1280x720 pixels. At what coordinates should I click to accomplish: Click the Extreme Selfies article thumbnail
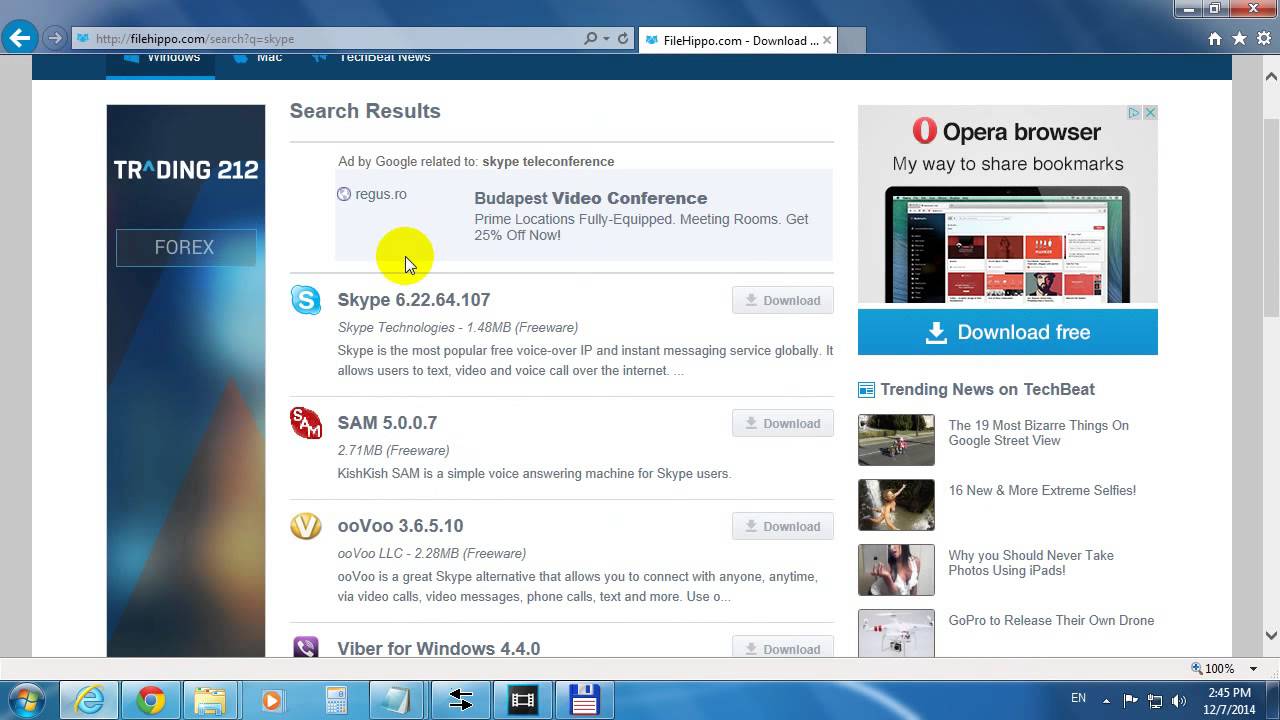click(x=896, y=505)
